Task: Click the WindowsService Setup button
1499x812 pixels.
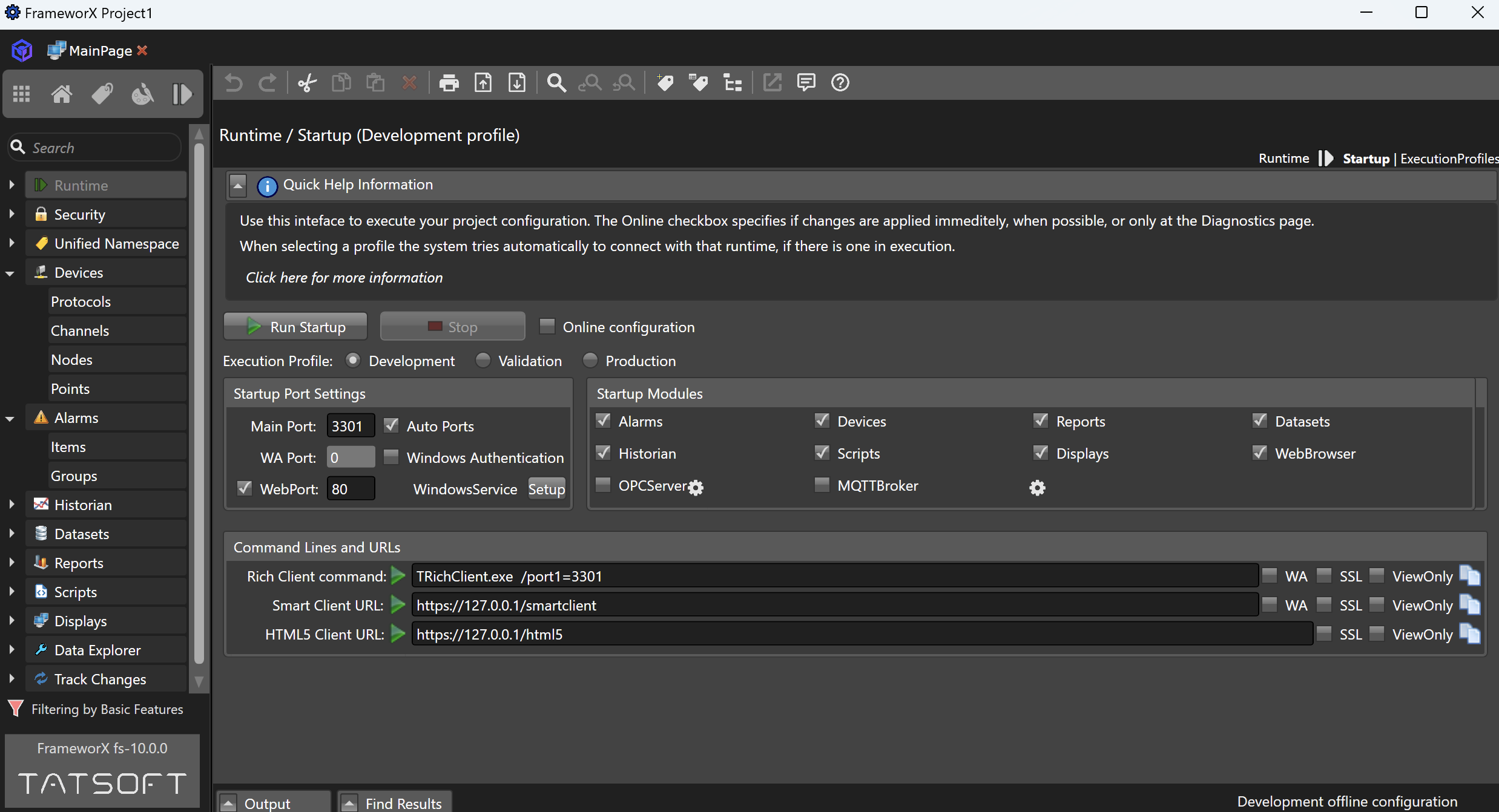Action: pyautogui.click(x=547, y=489)
